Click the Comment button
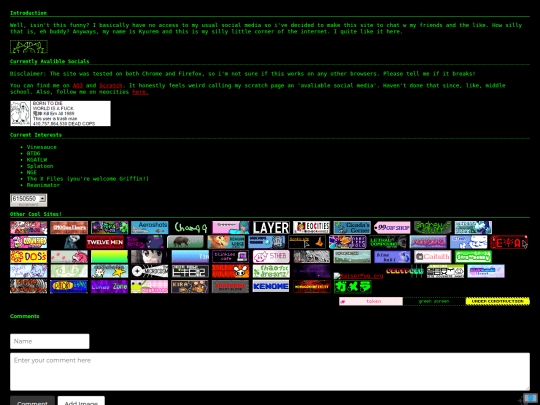This screenshot has width=540, height=405. 32,401
